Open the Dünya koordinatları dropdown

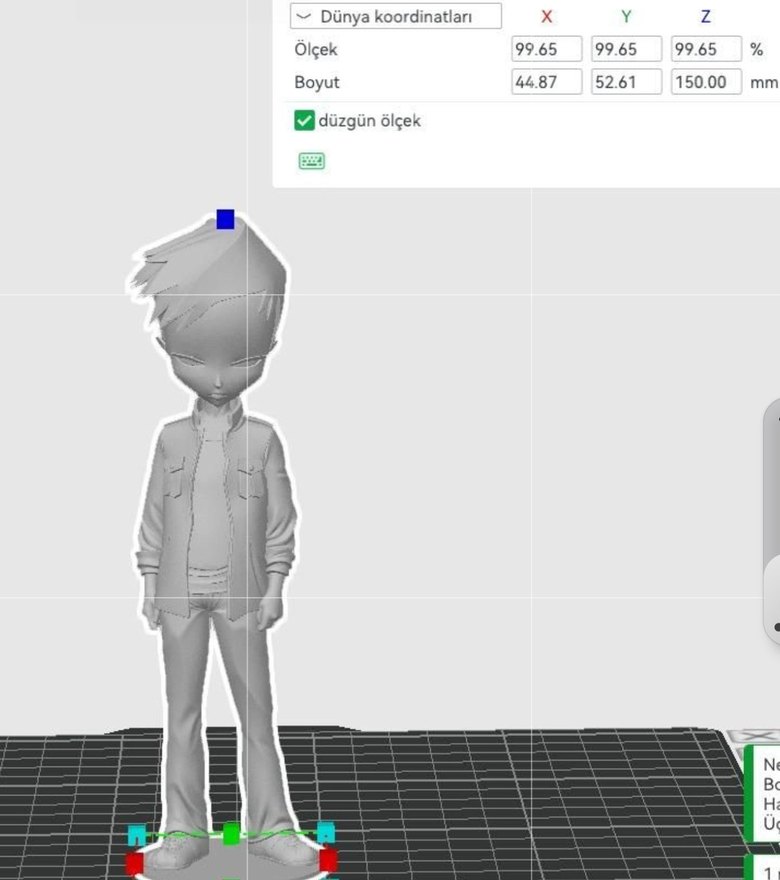[396, 17]
